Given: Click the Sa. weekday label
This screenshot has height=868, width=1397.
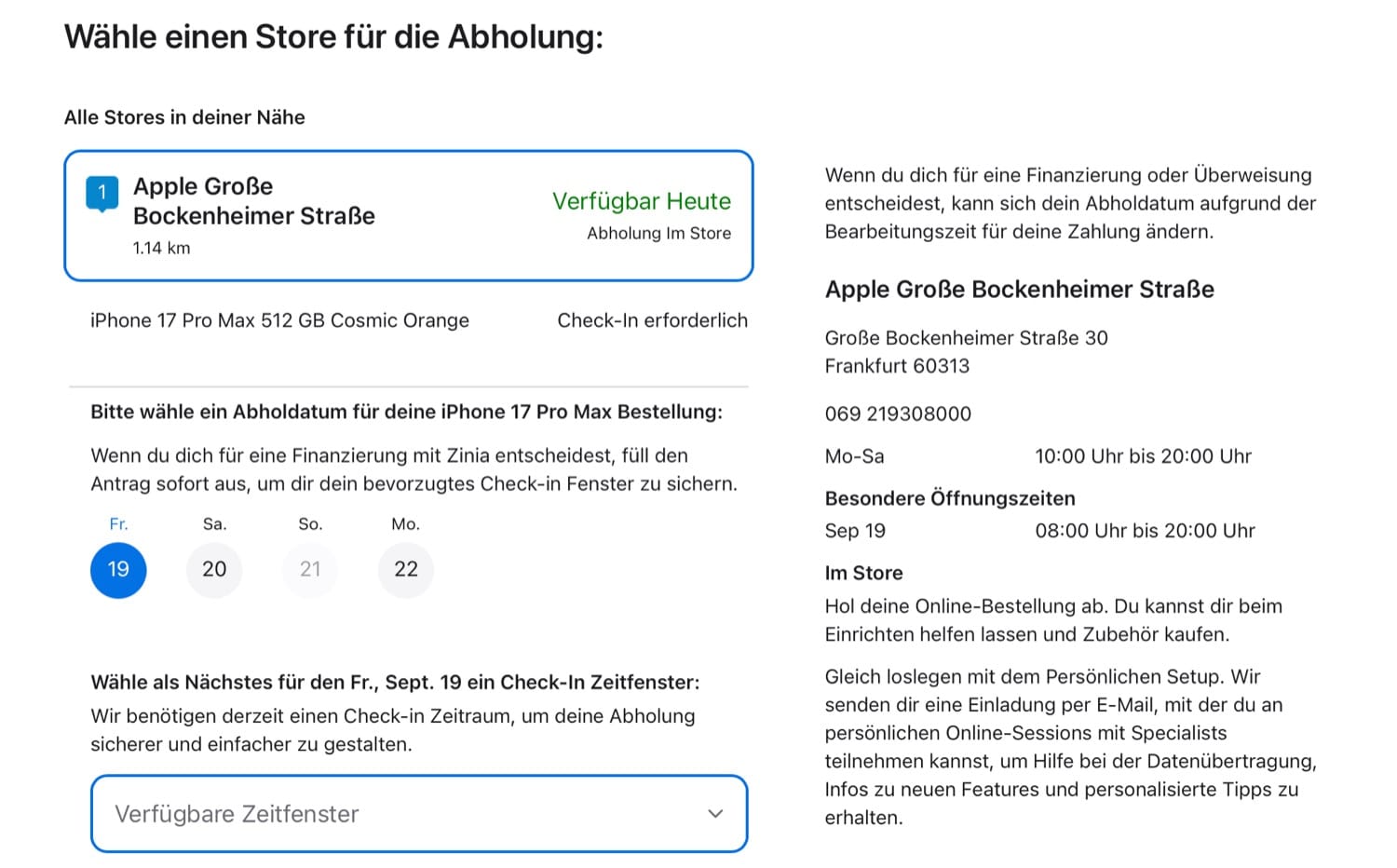Looking at the screenshot, I should coord(214,524).
